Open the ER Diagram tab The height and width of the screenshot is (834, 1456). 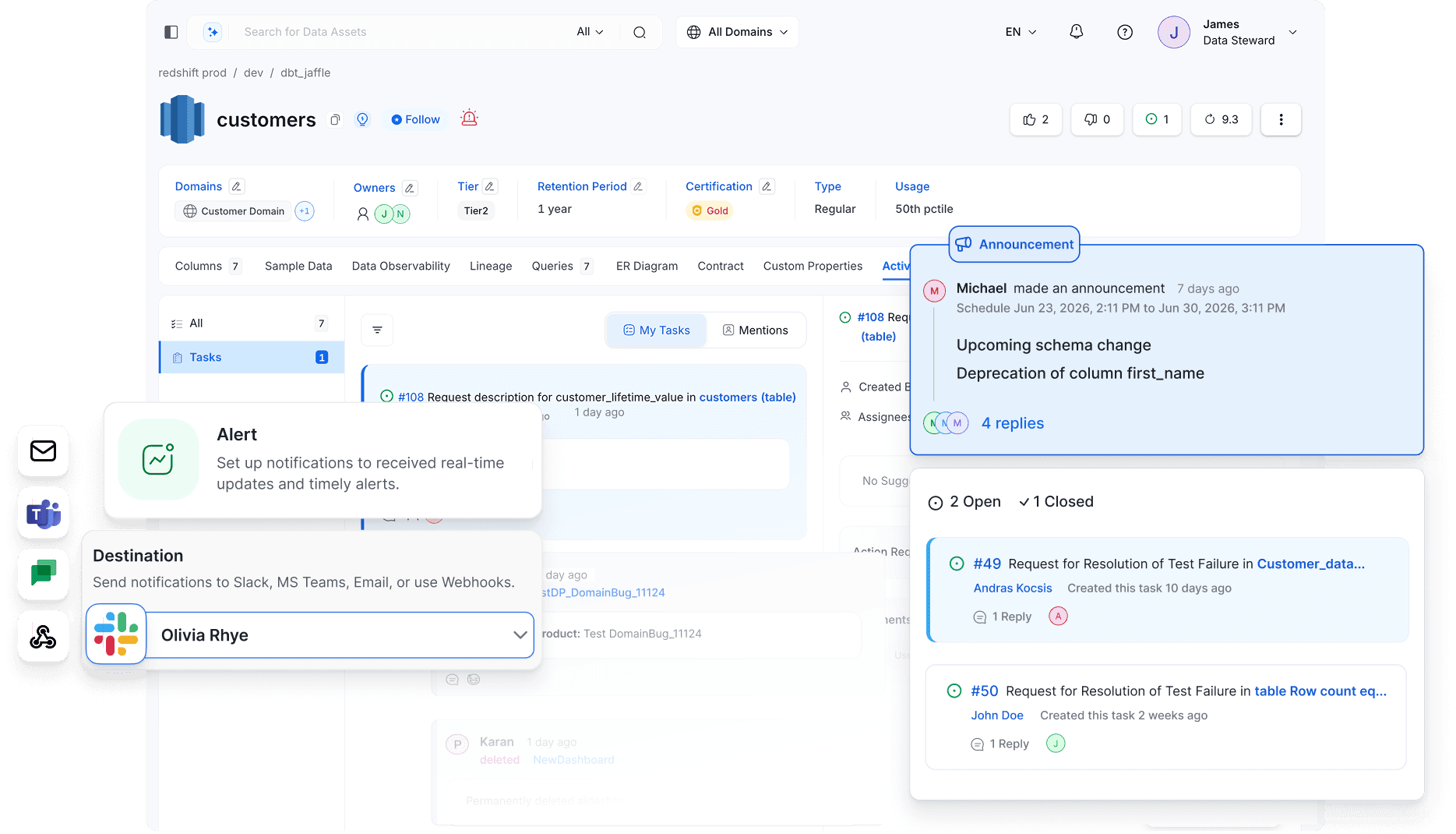pos(647,267)
